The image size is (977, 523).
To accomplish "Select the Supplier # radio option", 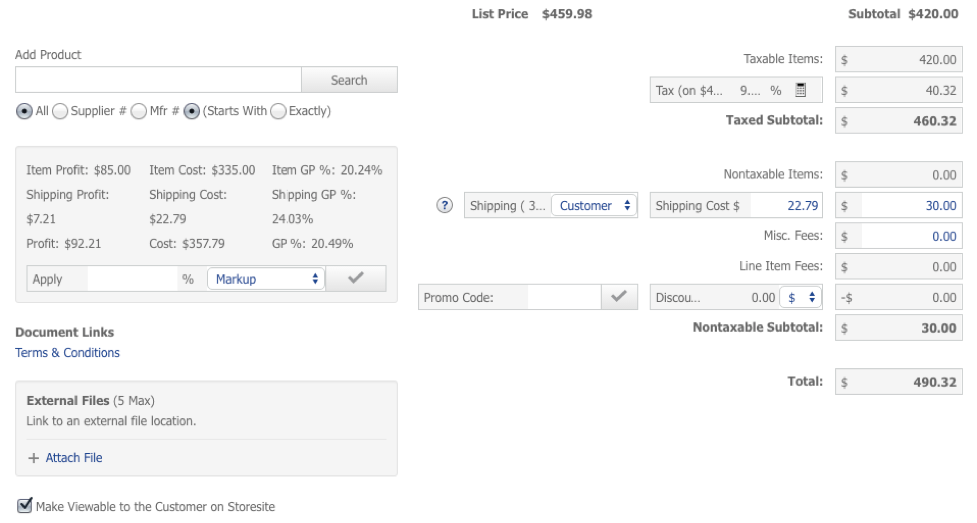I will coord(59,111).
